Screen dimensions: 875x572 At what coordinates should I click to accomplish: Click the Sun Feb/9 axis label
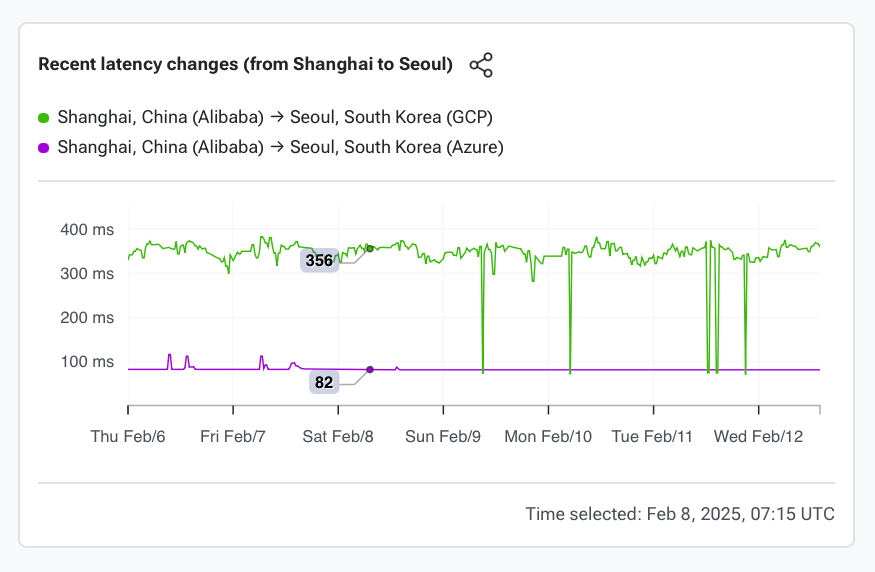(443, 437)
